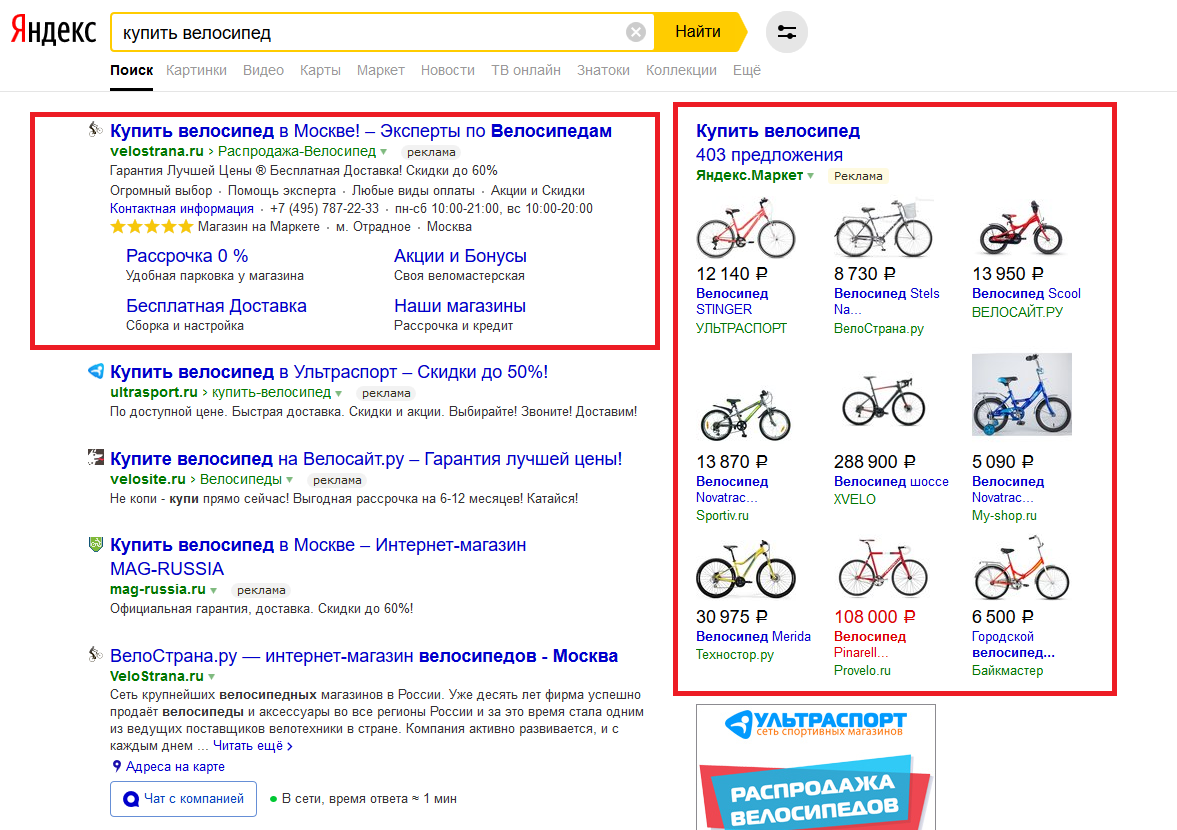Open the Акции и Бонусы sitelink
The width and height of the screenshot is (1177, 830).
click(x=460, y=256)
